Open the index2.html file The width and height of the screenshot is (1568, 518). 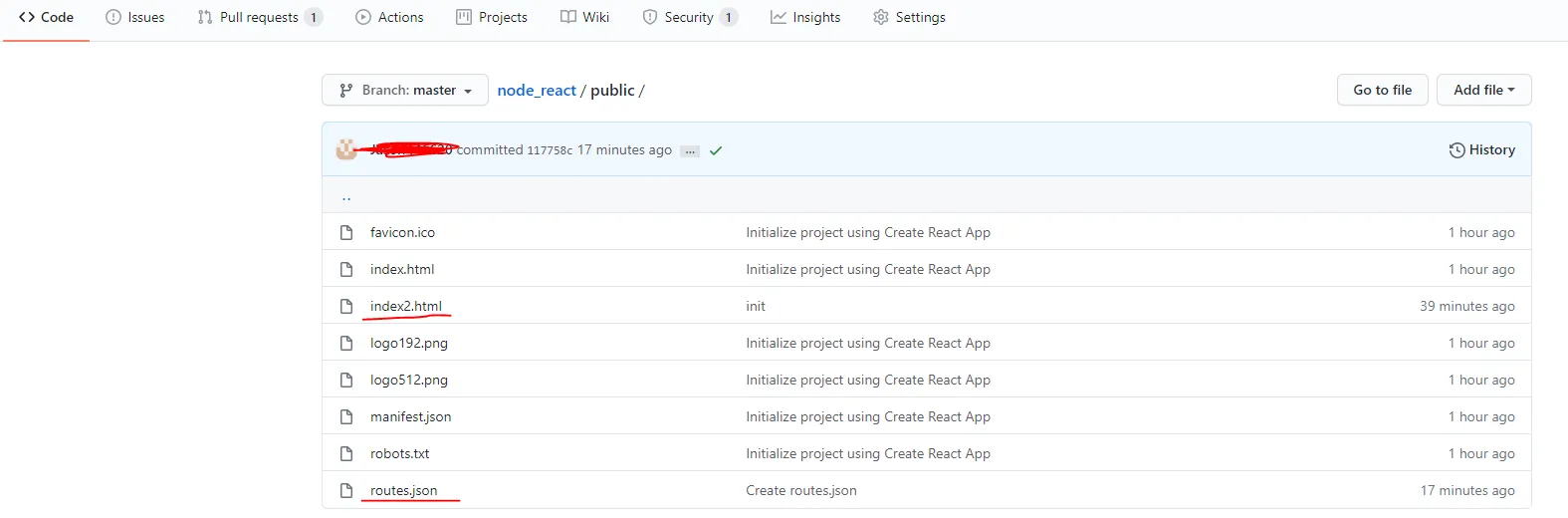[x=406, y=306]
